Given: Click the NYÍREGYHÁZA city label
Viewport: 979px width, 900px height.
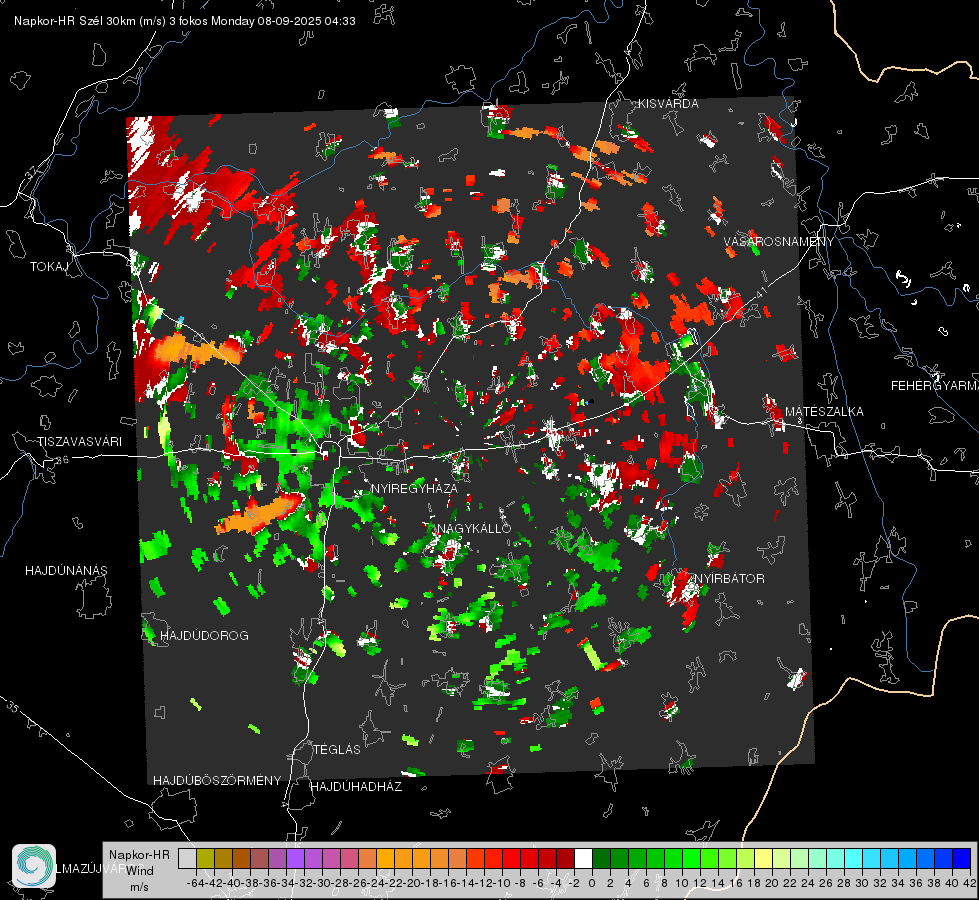Looking at the screenshot, I should [414, 488].
